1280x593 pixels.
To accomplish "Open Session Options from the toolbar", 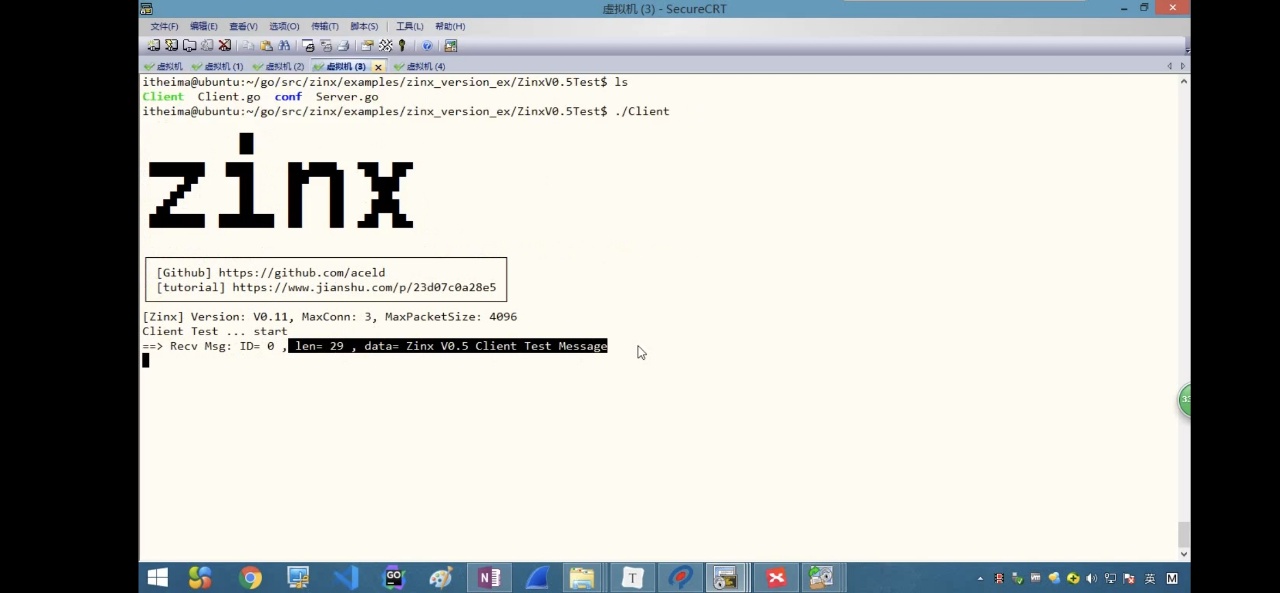I will (x=367, y=46).
